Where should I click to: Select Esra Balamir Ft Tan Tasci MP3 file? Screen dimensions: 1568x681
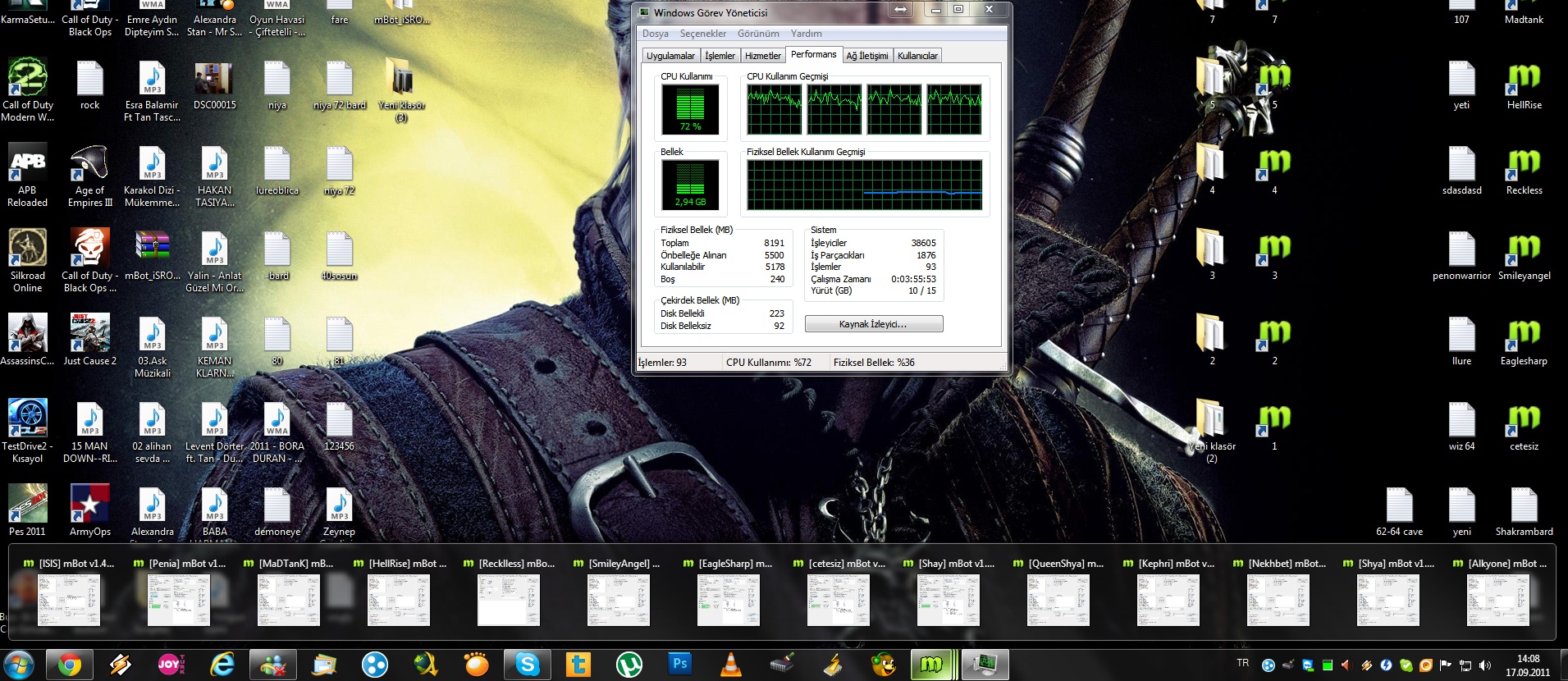pos(153,90)
